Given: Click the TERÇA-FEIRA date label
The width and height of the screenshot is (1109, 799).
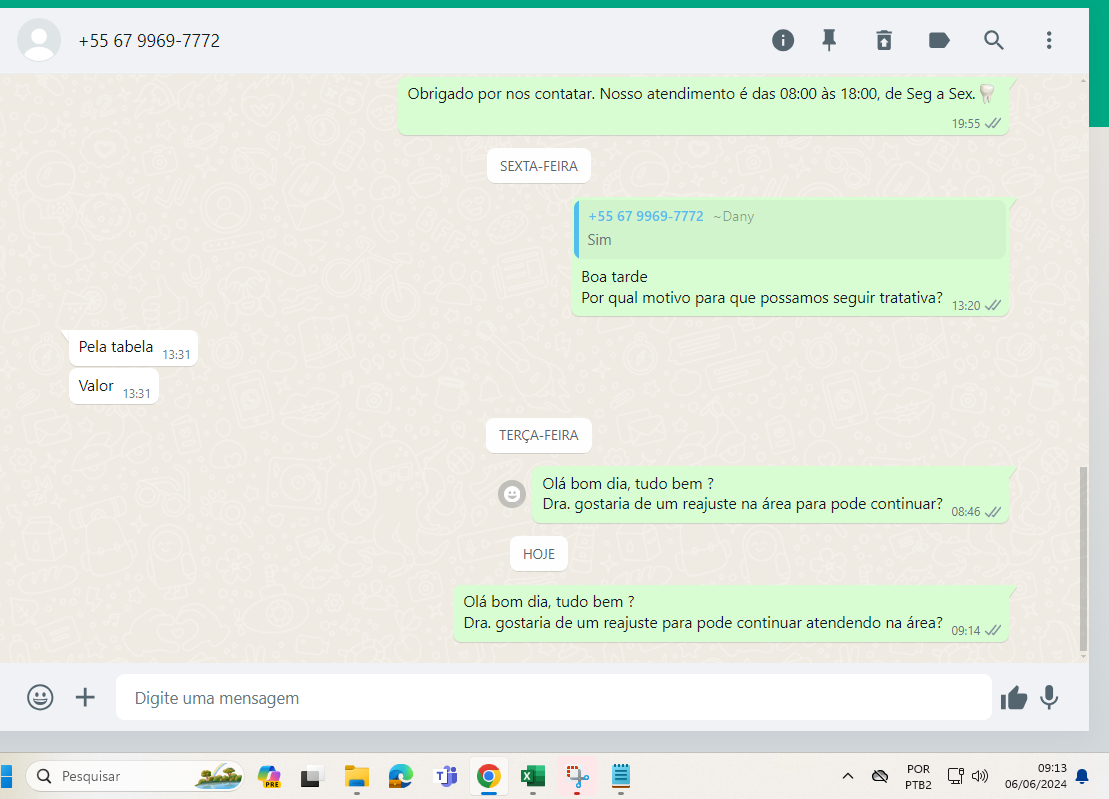Looking at the screenshot, I should (539, 436).
